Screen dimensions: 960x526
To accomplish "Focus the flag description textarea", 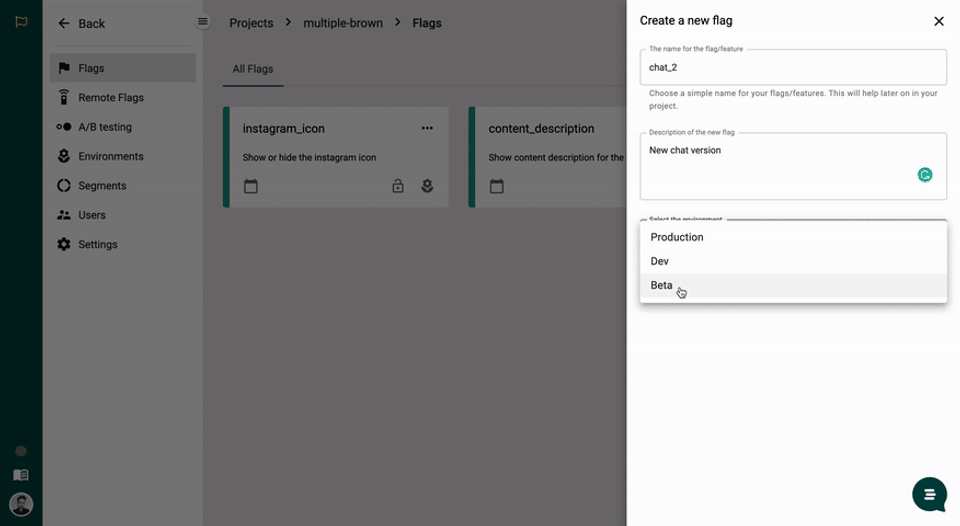I will (793, 166).
